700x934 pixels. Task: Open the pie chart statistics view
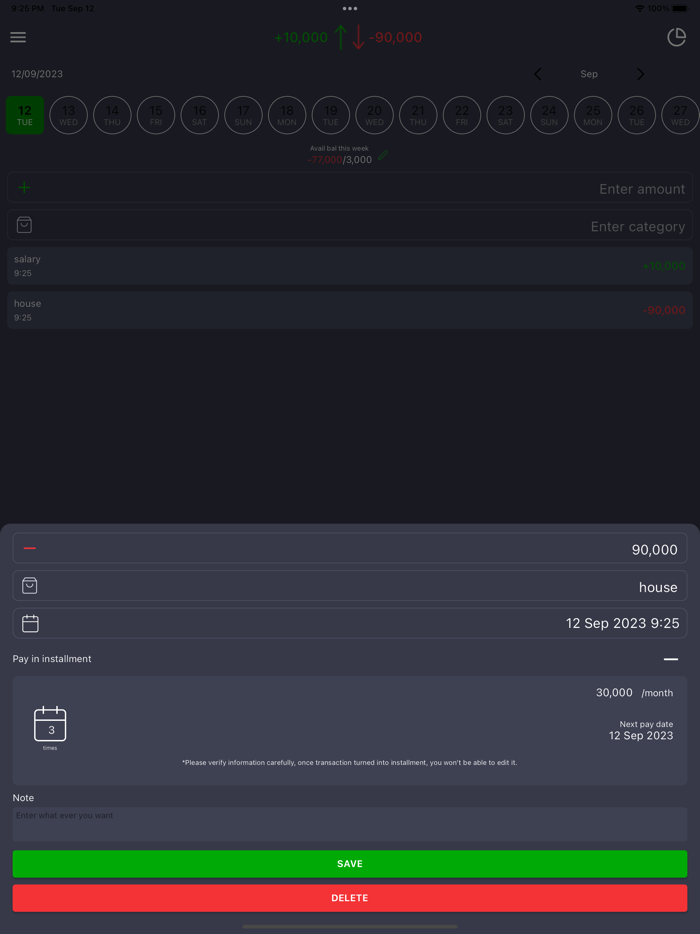point(676,37)
